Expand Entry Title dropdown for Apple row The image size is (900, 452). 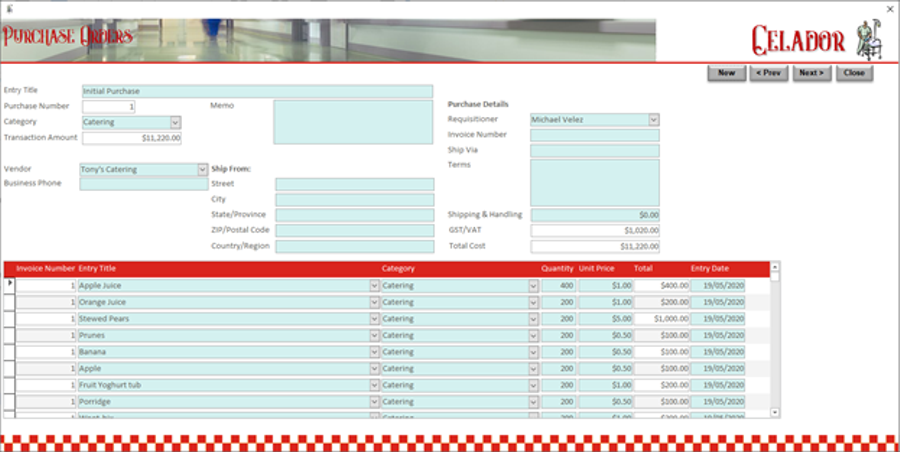point(374,369)
